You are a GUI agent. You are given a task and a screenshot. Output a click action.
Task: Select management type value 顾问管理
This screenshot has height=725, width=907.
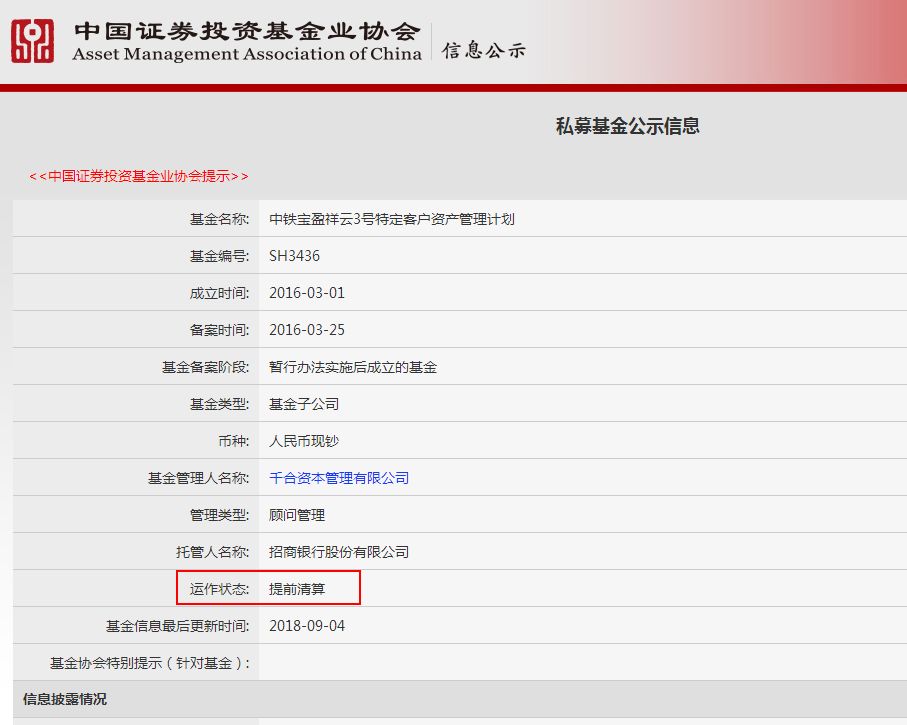pos(297,515)
